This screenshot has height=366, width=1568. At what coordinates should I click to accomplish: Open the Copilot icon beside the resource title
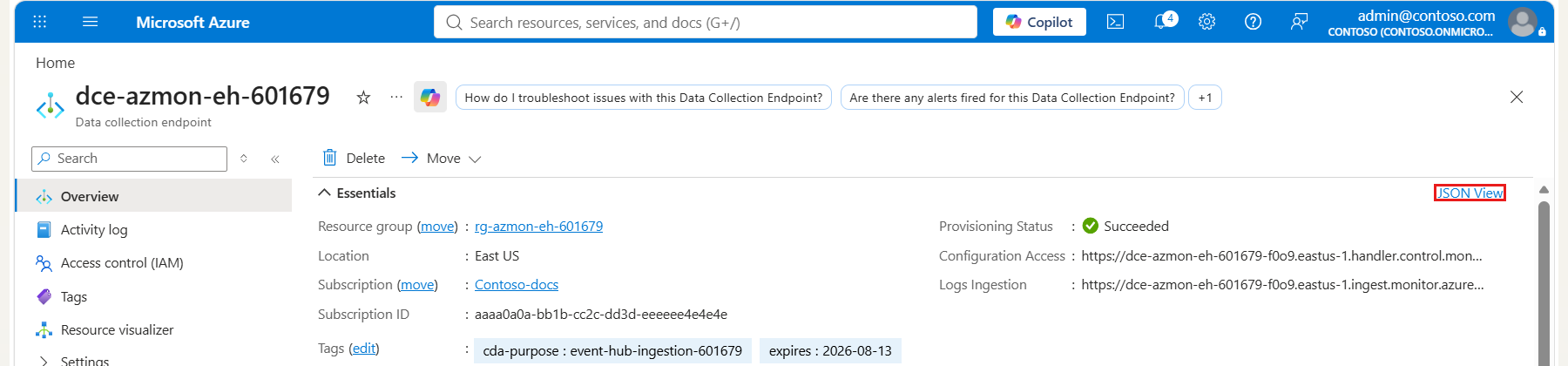coord(430,97)
